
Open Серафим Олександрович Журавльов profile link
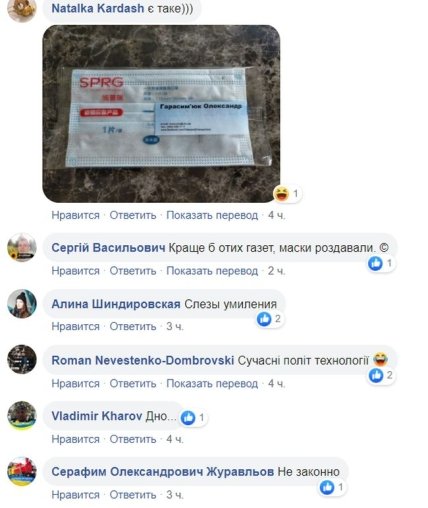point(163,472)
